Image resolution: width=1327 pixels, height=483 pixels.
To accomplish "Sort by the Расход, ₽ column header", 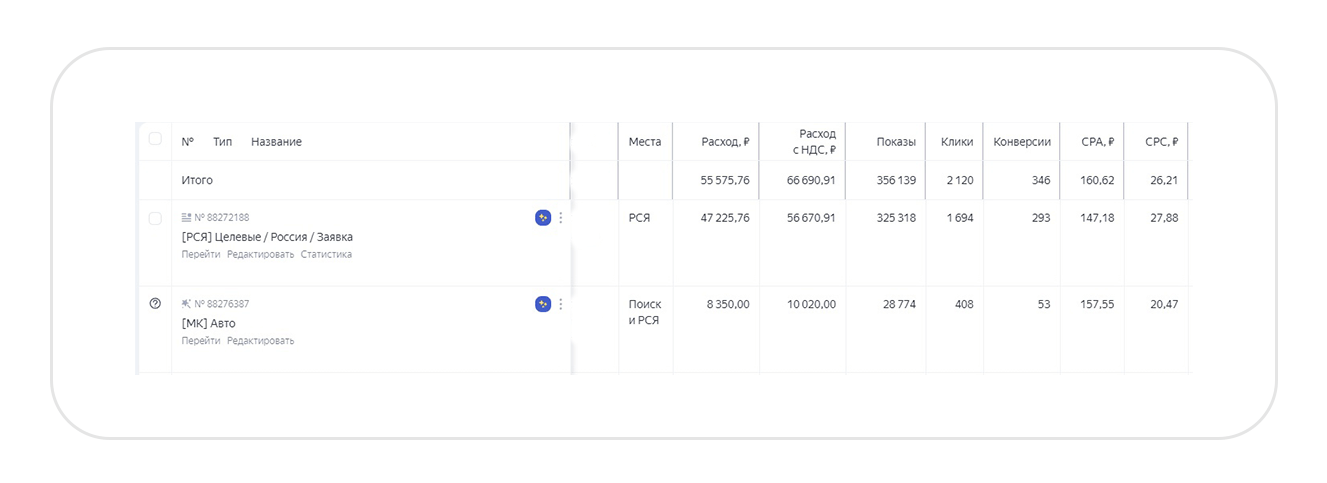I will point(725,142).
